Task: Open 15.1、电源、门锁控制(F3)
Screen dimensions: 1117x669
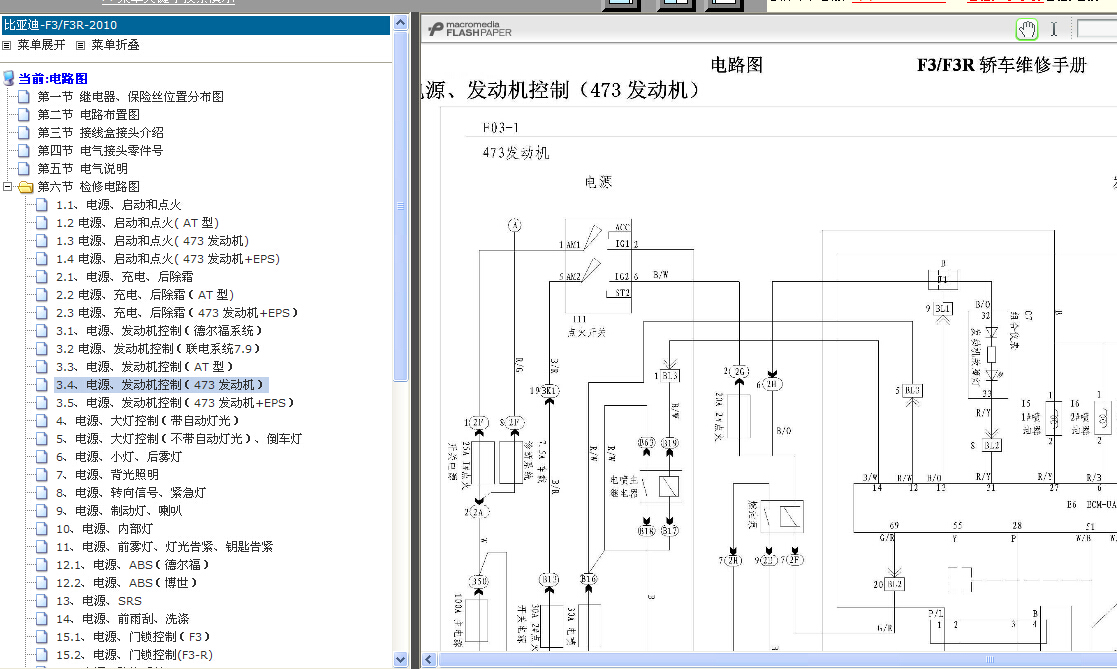Action: coord(133,636)
